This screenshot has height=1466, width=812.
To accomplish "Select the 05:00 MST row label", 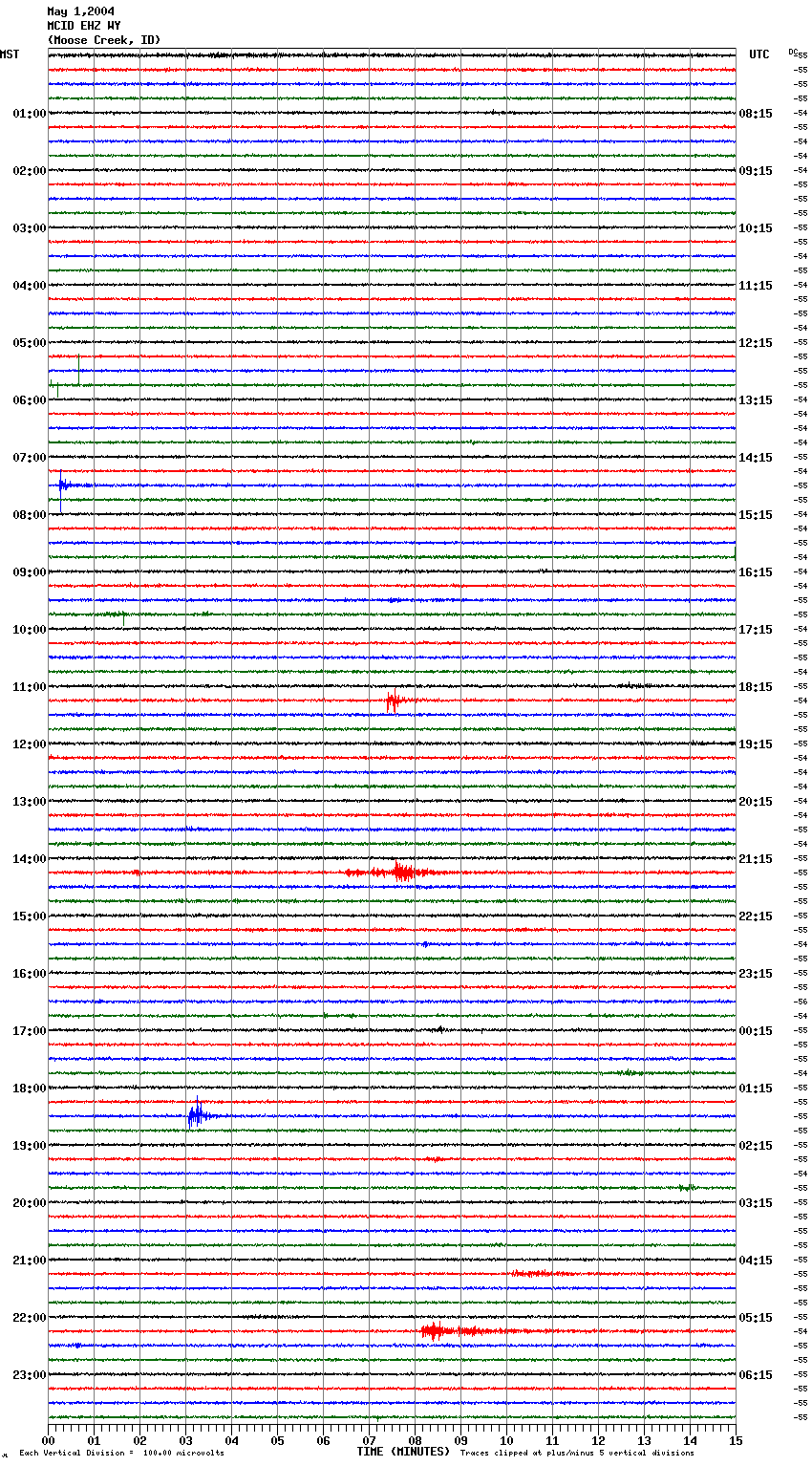I will [30, 343].
